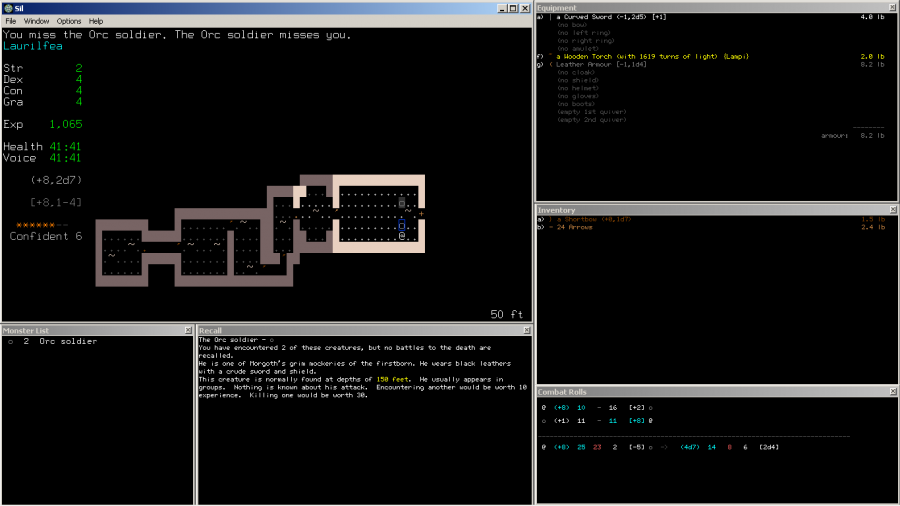
Task: Click the Leather Armour row in Equipment
Action: click(x=711, y=65)
